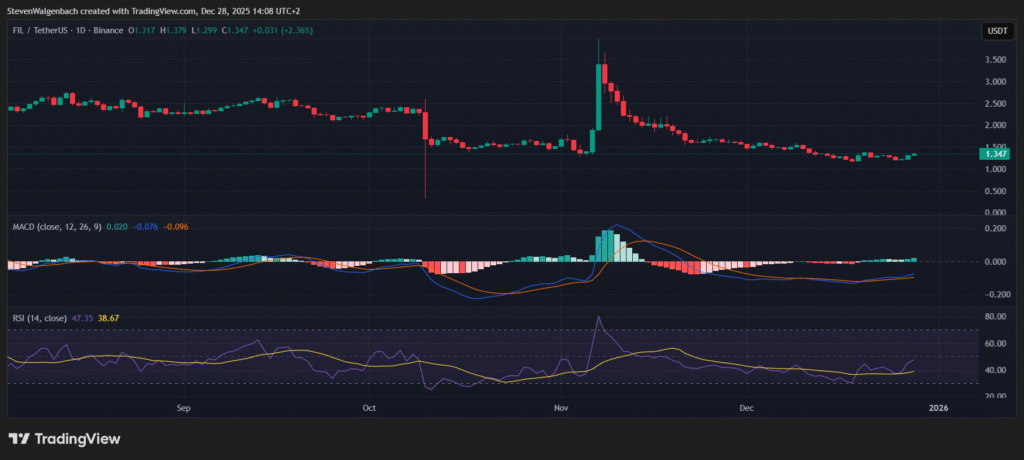Click the 20.00 RSI axis label
Image resolution: width=1024 pixels, height=460 pixels.
pyautogui.click(x=995, y=396)
